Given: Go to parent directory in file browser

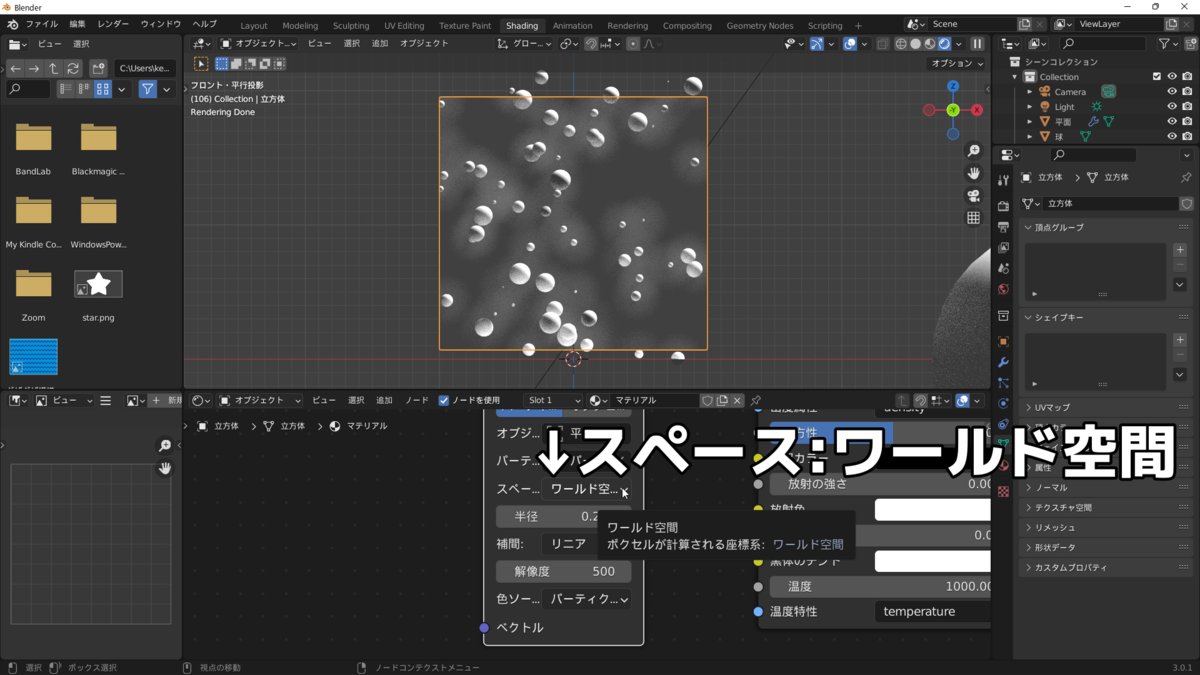Looking at the screenshot, I should pos(53,68).
